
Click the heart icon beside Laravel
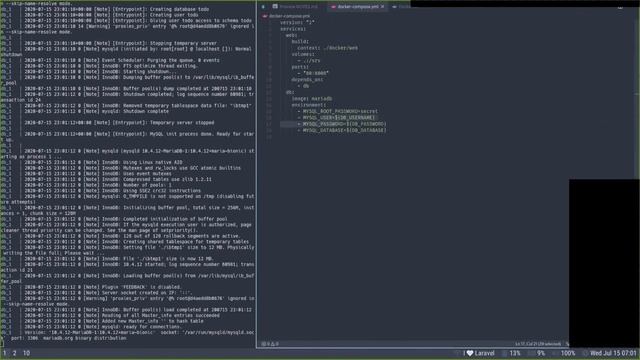tap(470, 353)
